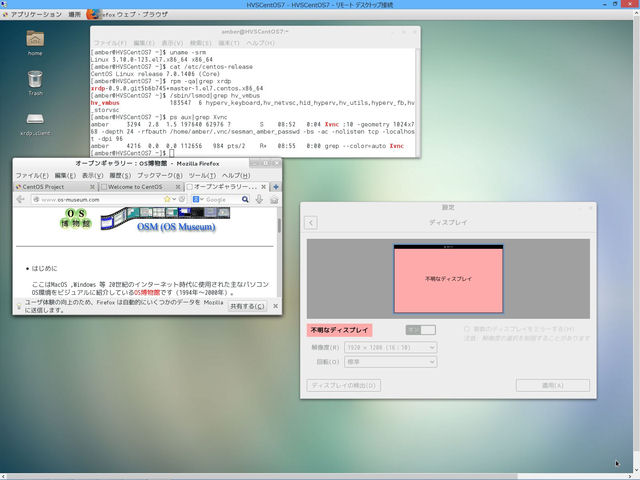Screen dimensions: 640x480
Task: Click the OS 博物館 logo on the page
Action: tap(76, 219)
